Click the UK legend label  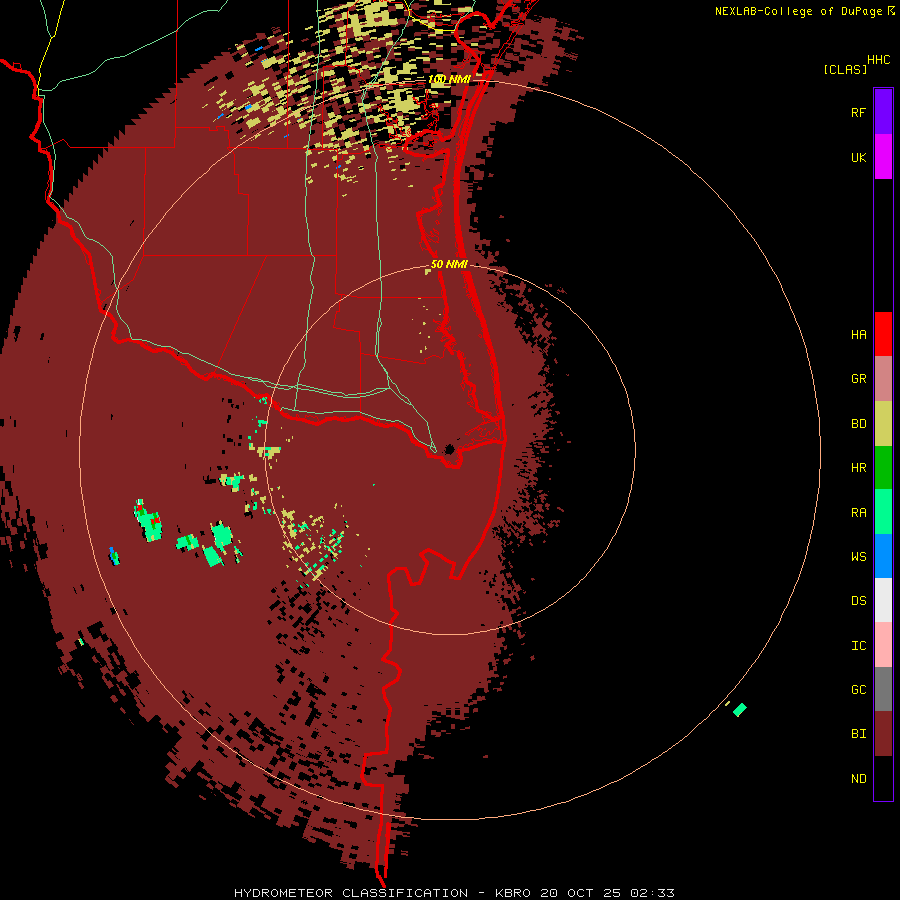click(x=858, y=157)
